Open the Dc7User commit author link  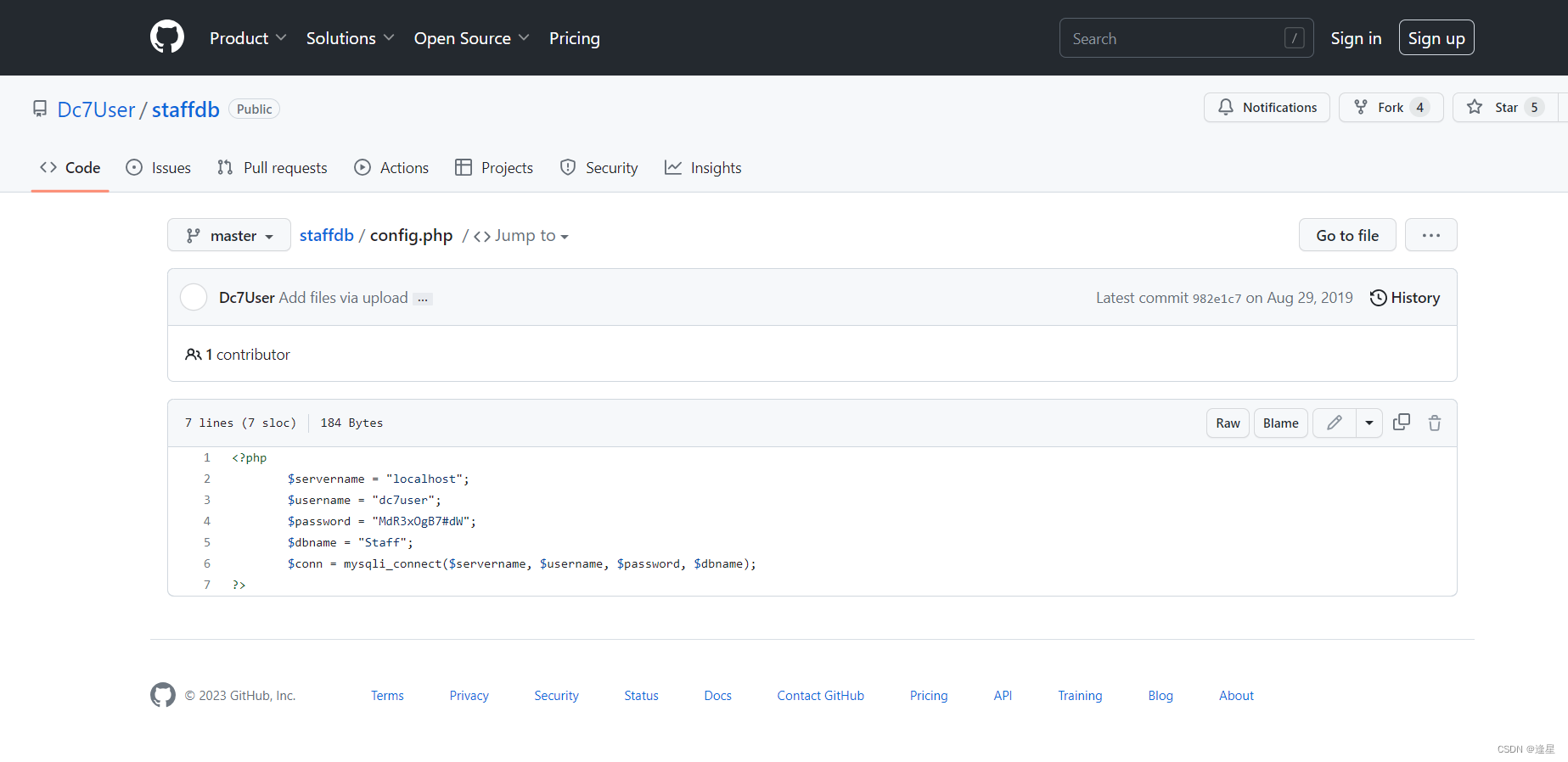(246, 298)
